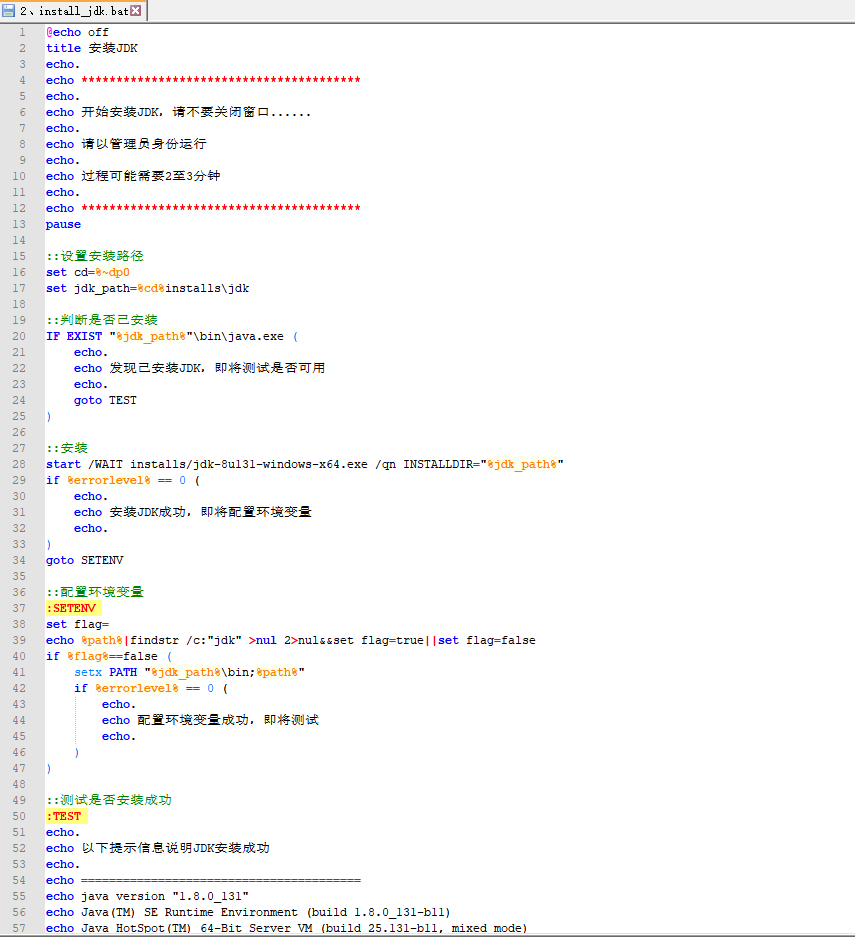Click line number 1 in the margin
Viewport: 855px width, 937px height.
point(22,32)
